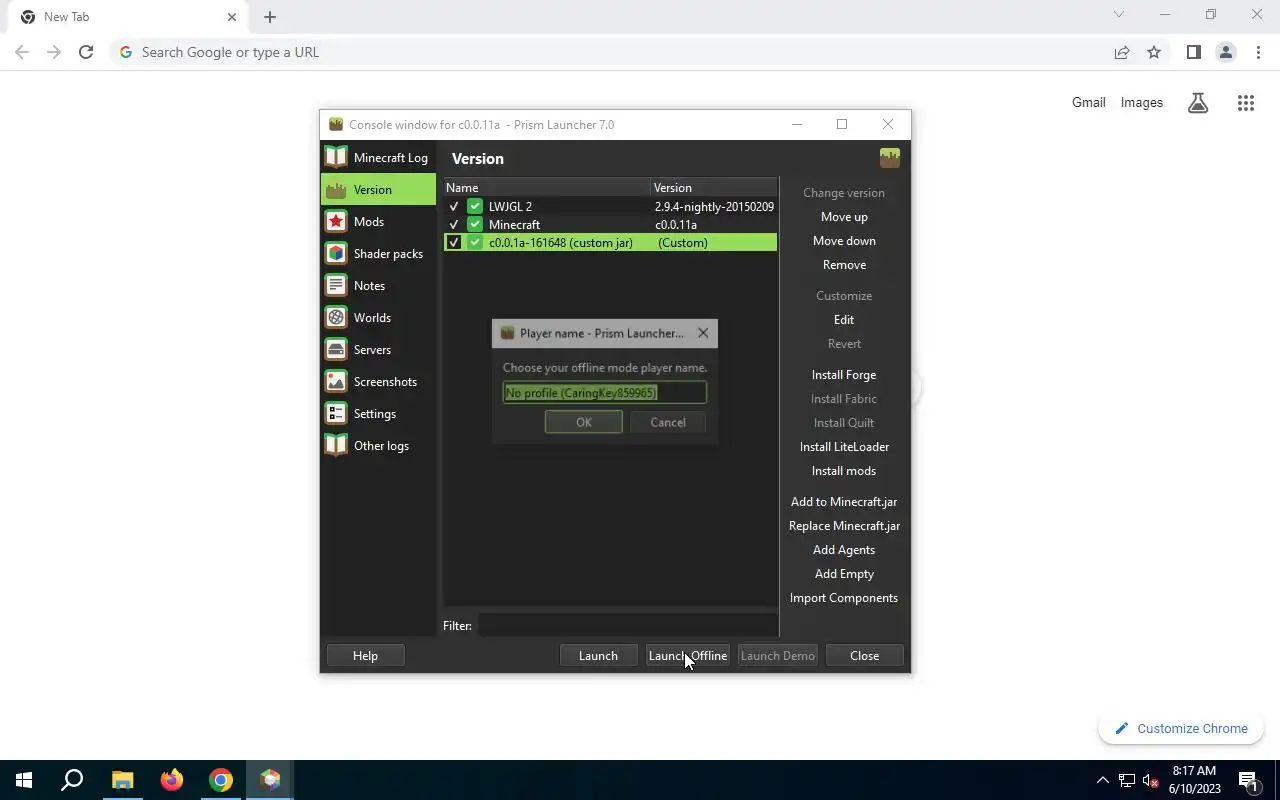Click OK in Player name dialog
This screenshot has width=1280, height=800.
pyautogui.click(x=584, y=422)
